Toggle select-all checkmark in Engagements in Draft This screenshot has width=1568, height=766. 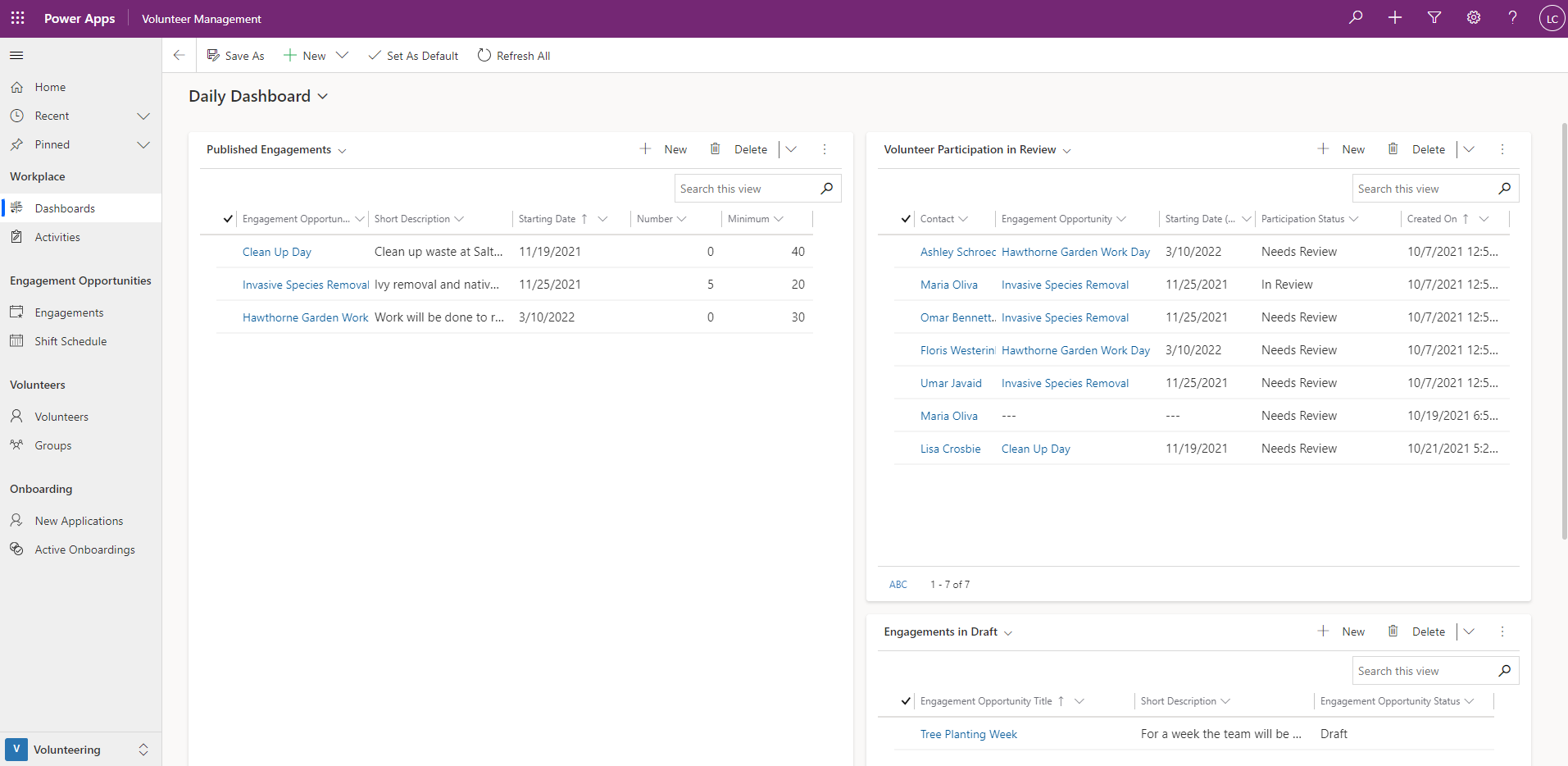pos(906,701)
